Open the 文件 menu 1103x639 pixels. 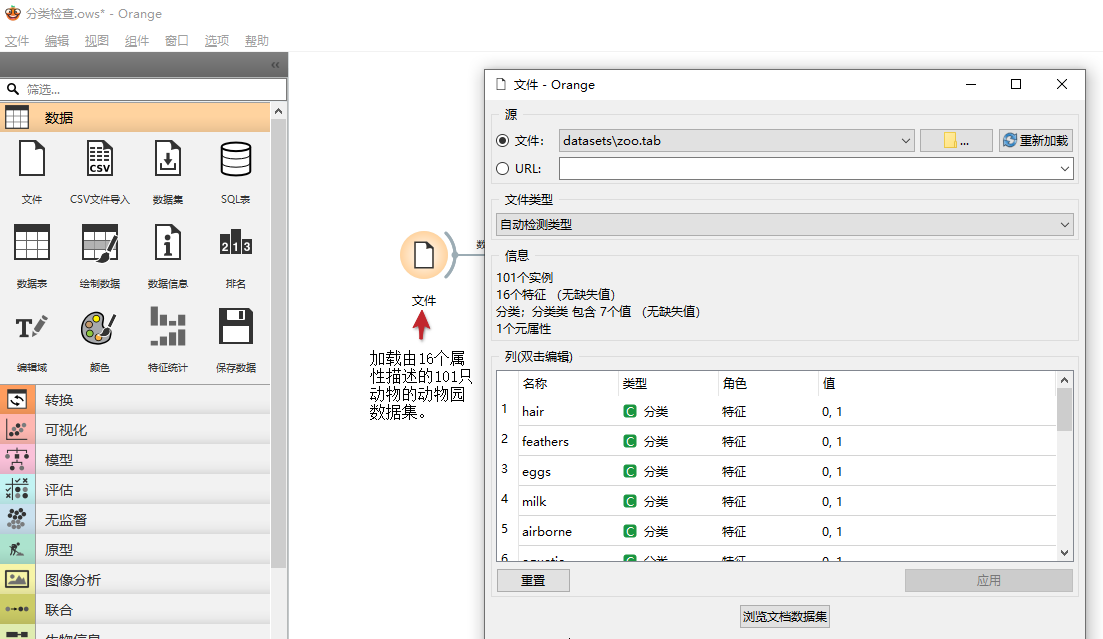click(x=17, y=41)
